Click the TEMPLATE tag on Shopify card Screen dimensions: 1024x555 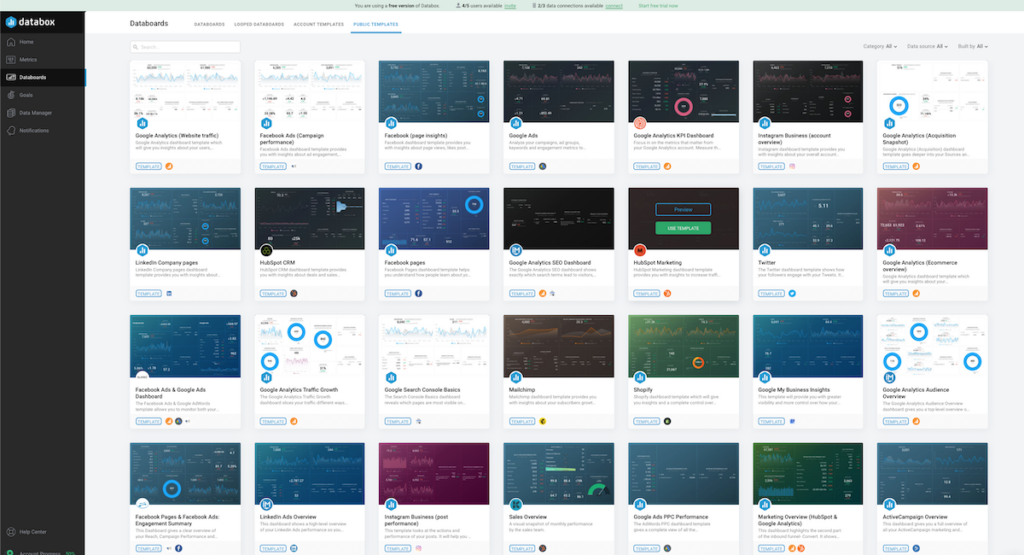point(647,421)
